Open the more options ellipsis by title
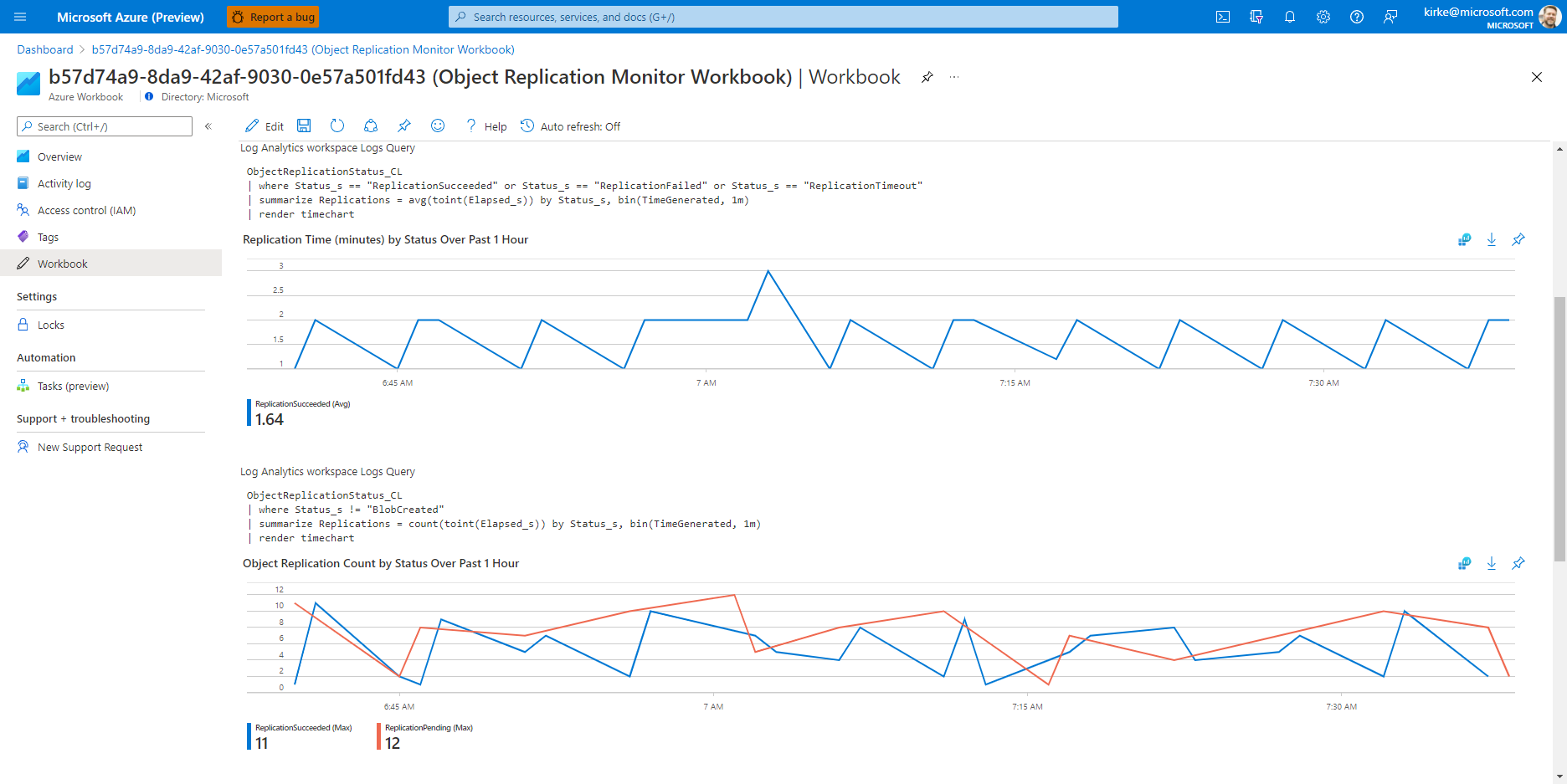The width and height of the screenshot is (1567, 784). [x=954, y=77]
